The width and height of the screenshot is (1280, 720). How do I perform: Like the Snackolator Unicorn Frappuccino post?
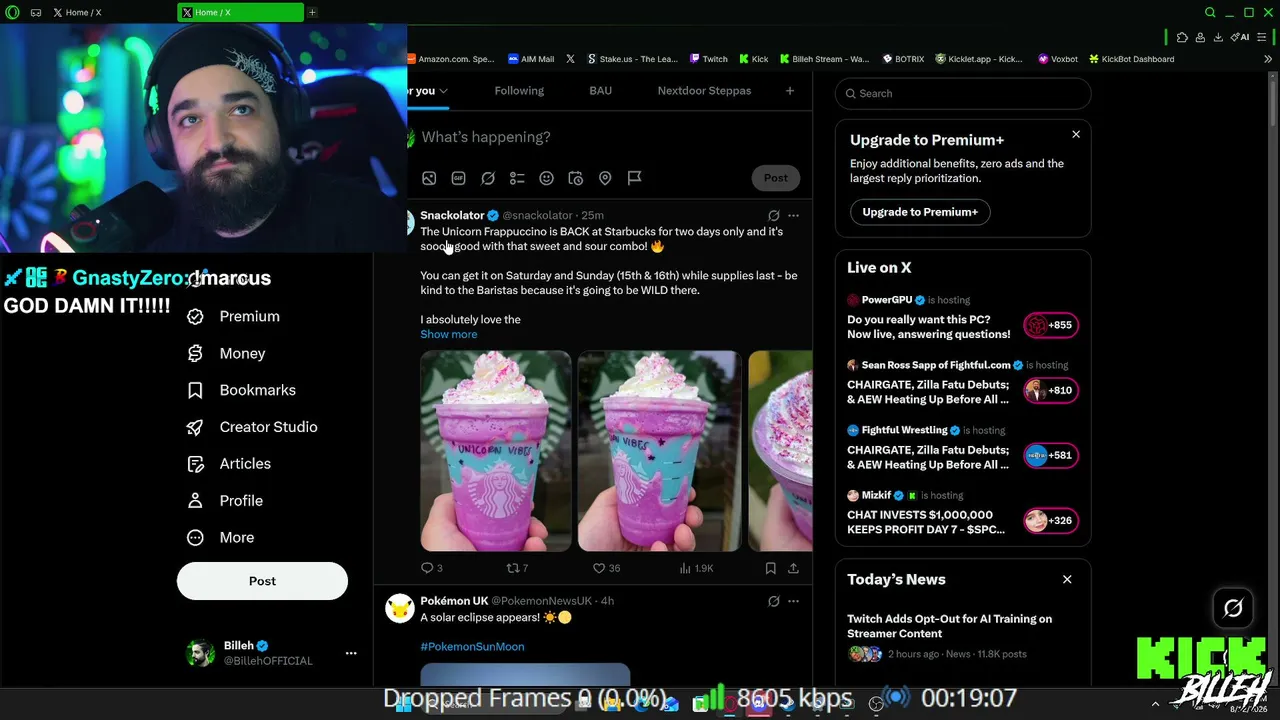click(x=606, y=568)
